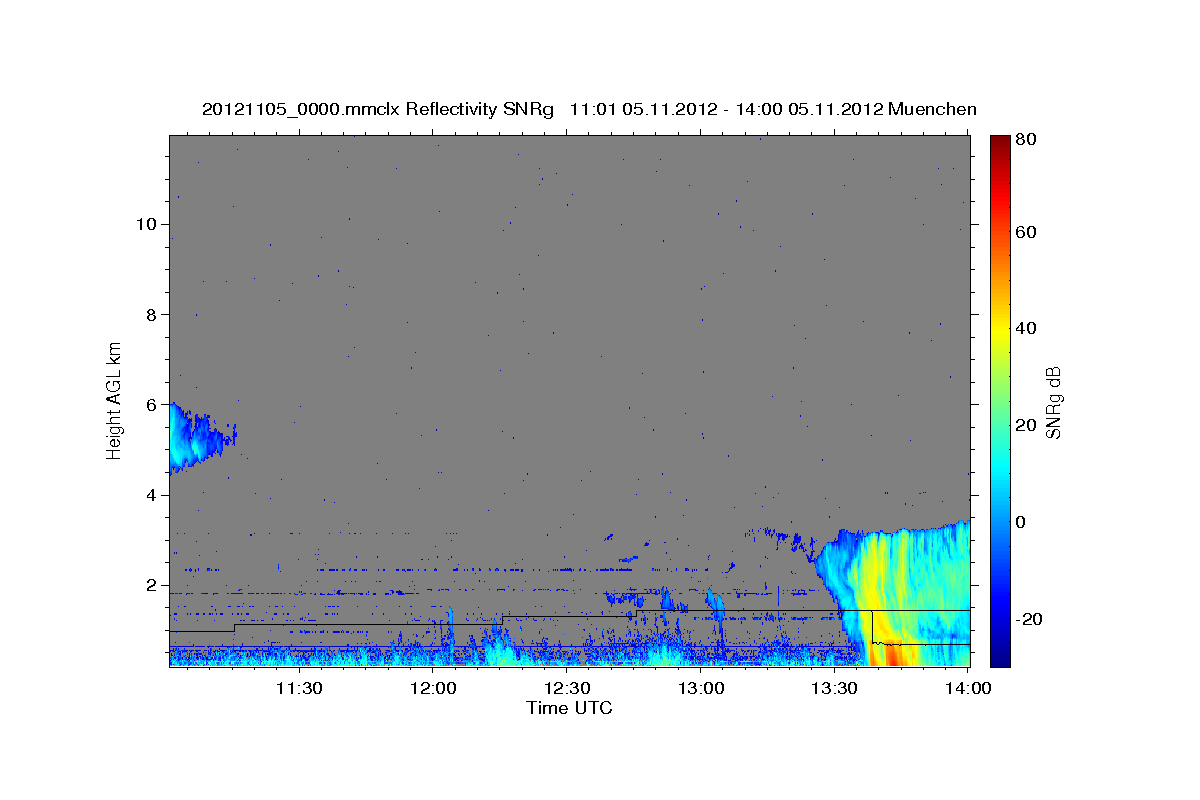Click the colorbar value 20

click(x=1026, y=425)
